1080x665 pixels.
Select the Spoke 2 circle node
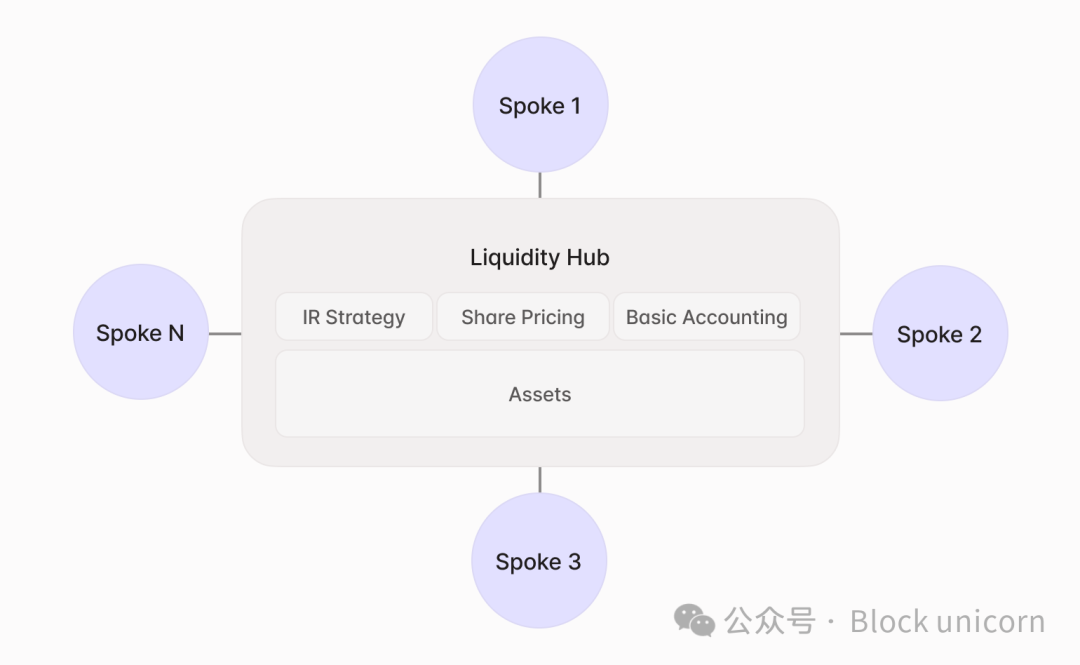940,334
